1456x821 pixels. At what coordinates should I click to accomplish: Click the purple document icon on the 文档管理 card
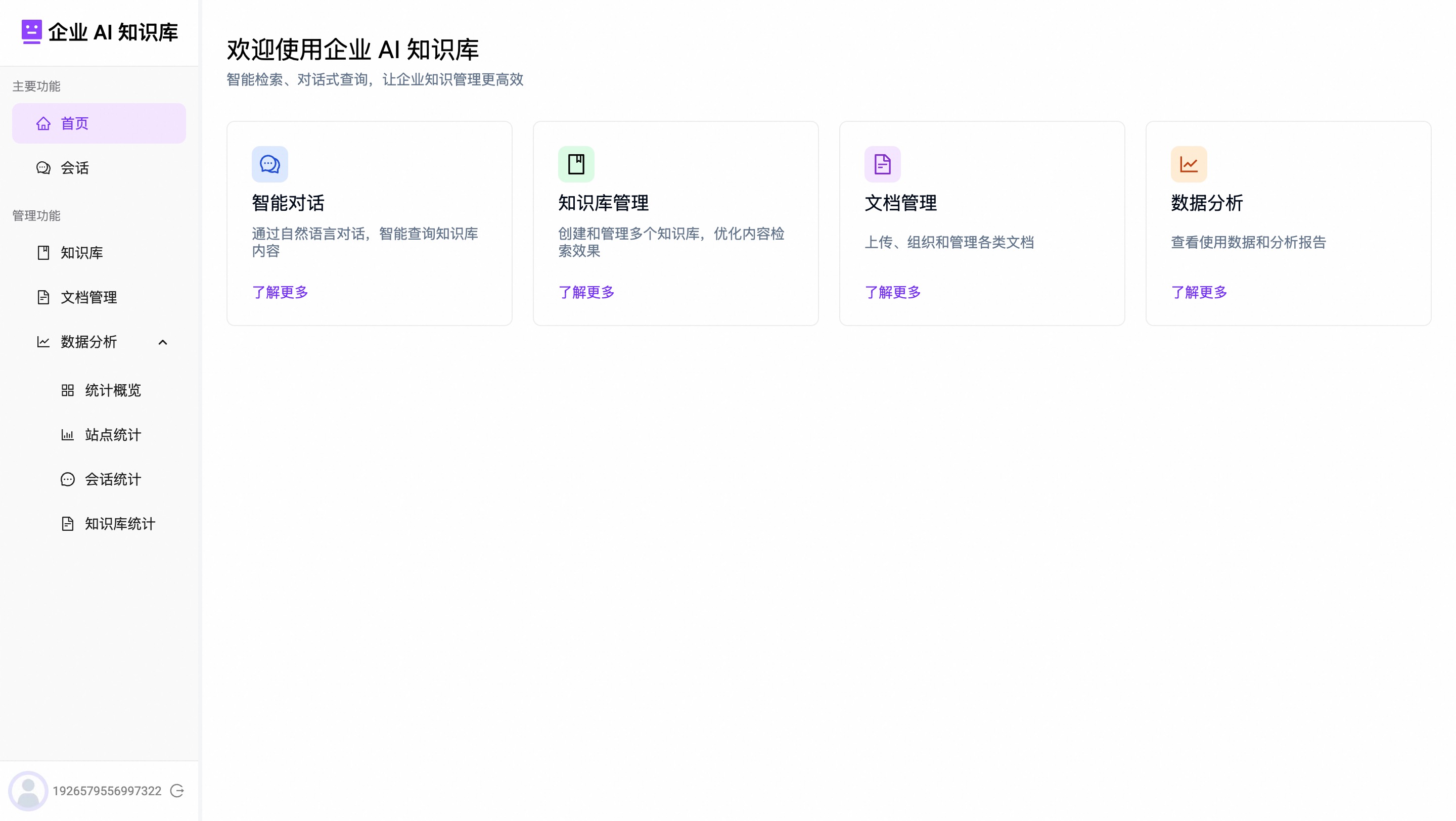pos(882,164)
